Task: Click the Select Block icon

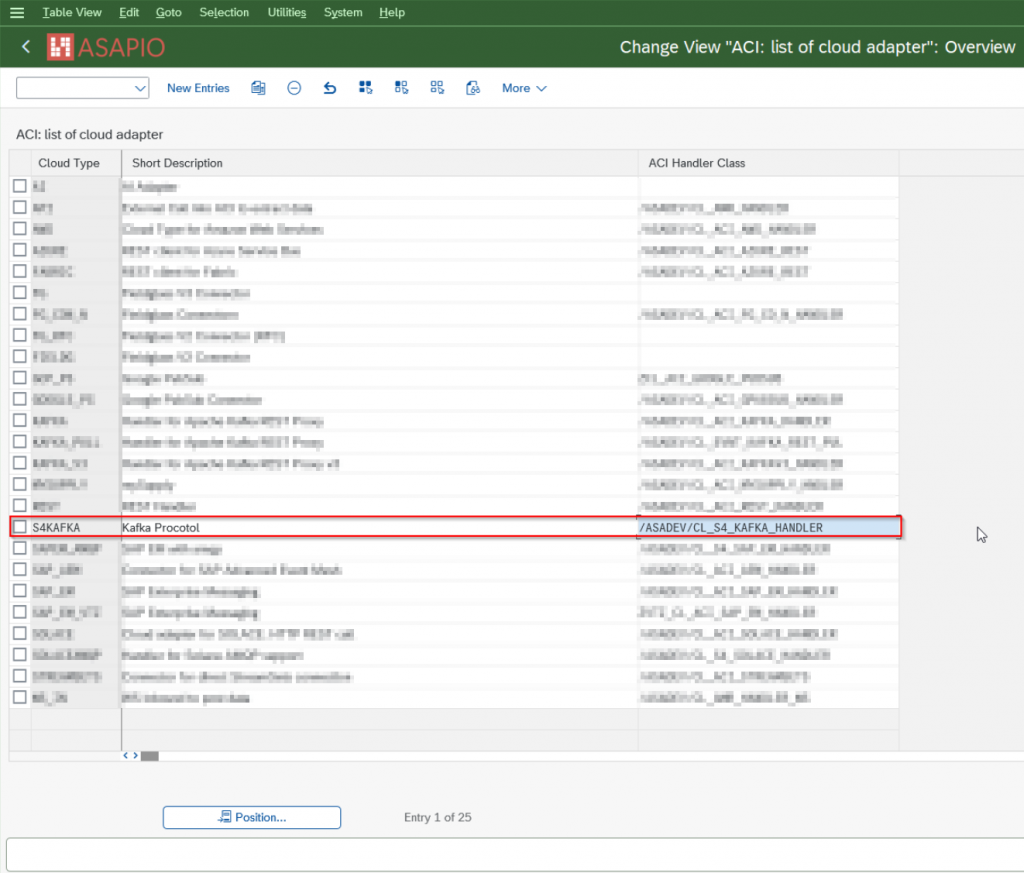Action: 401,88
